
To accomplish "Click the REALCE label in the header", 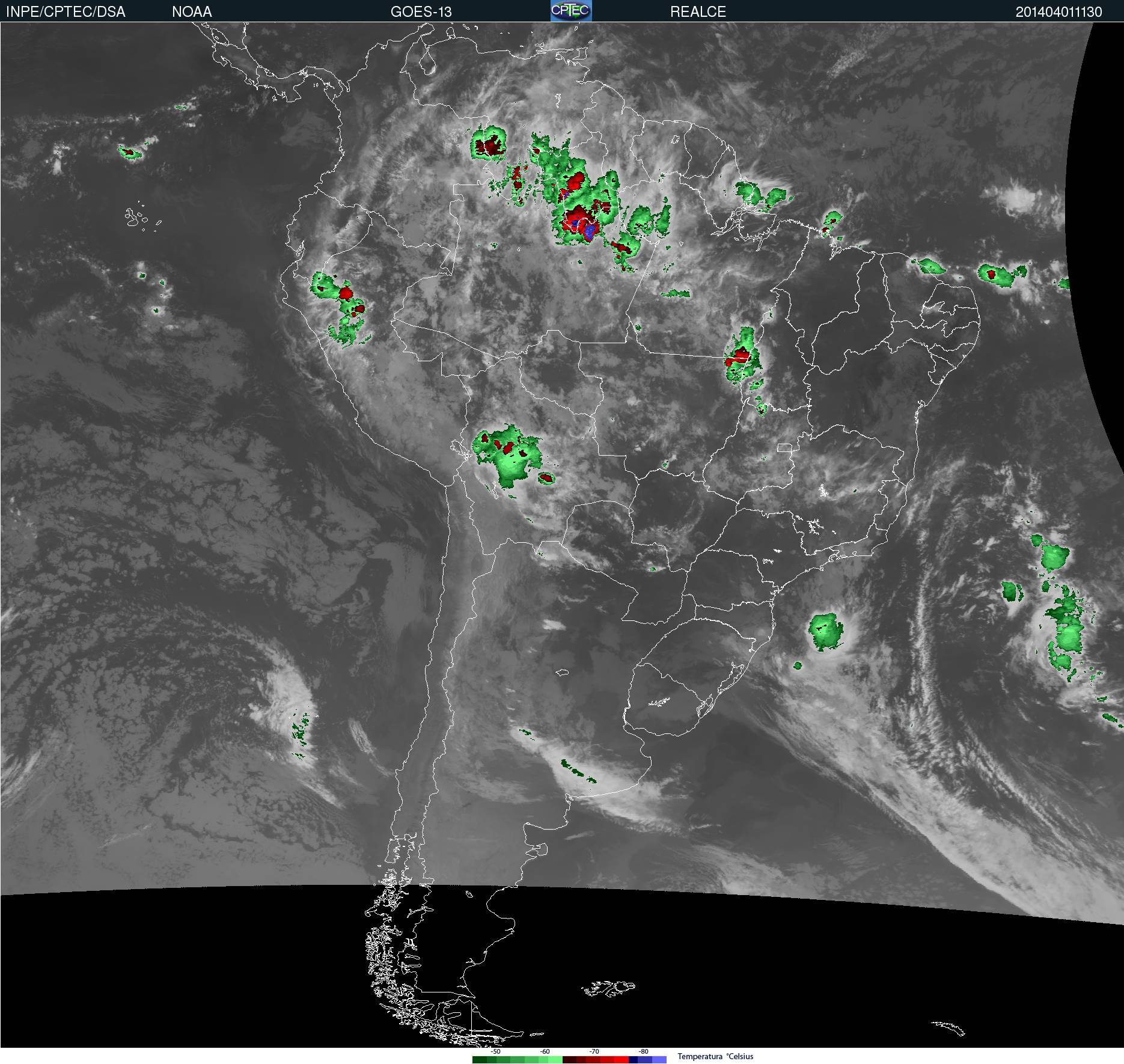I will point(698,12).
